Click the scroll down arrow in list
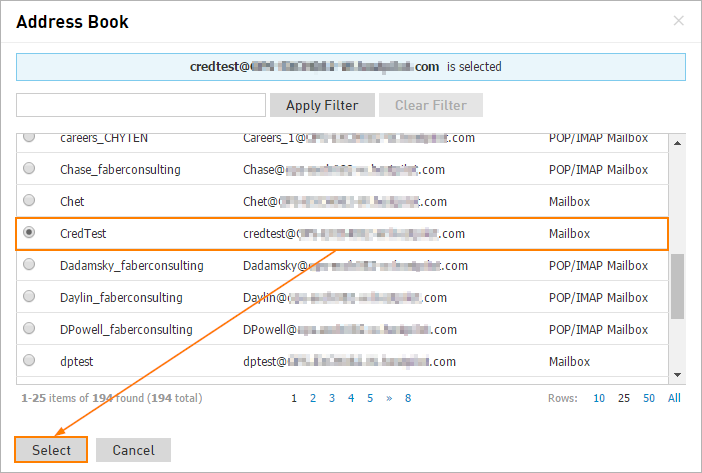 tap(677, 375)
